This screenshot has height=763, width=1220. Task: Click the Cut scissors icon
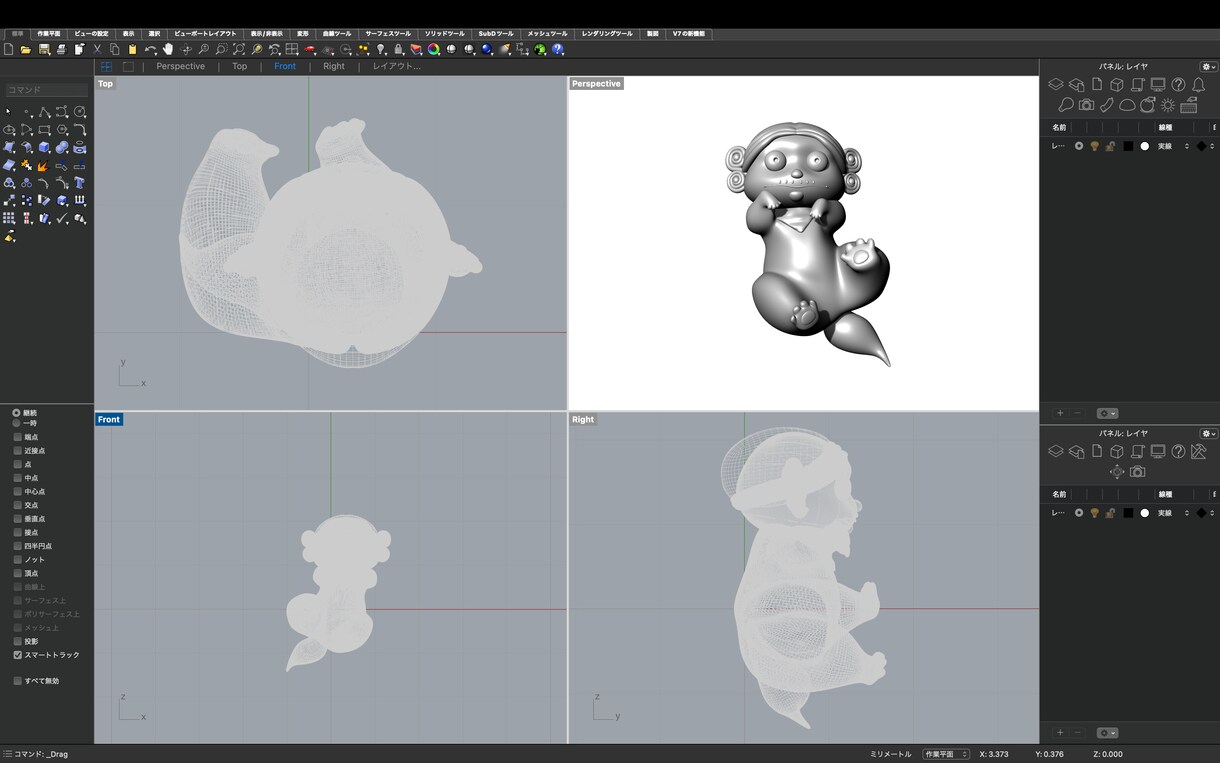point(97,49)
